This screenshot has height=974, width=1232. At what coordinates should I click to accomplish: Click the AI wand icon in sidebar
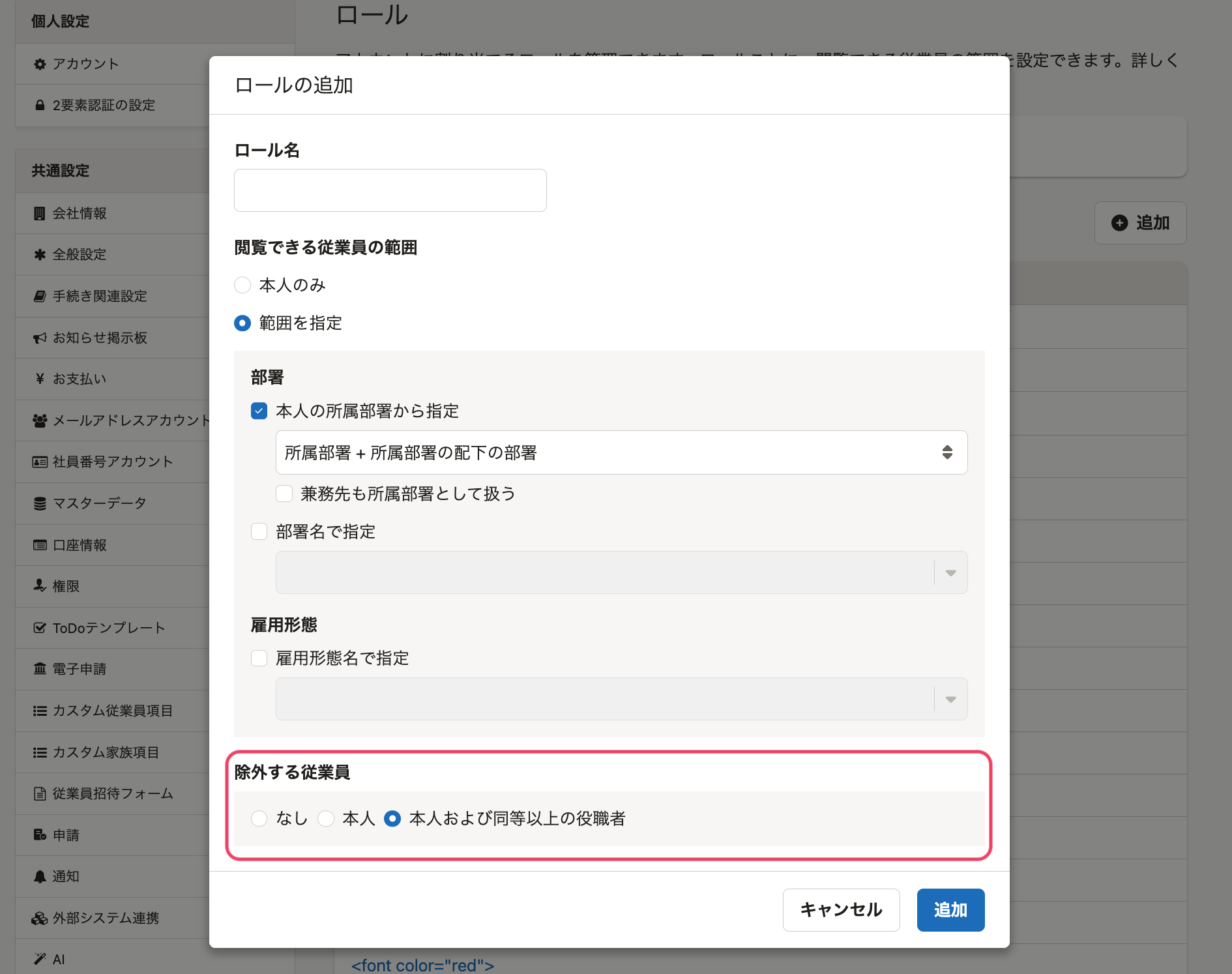39,959
